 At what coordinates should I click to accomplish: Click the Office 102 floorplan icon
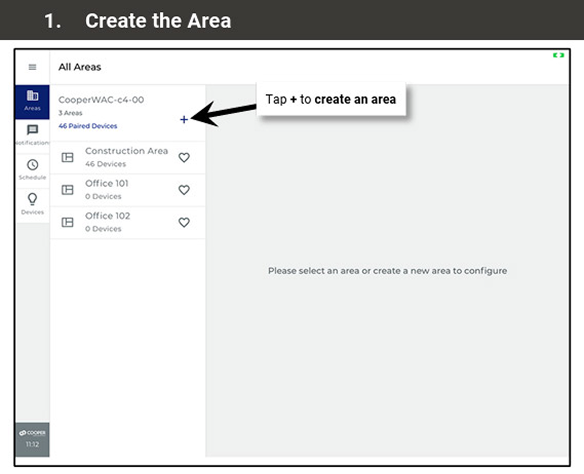[x=67, y=222]
